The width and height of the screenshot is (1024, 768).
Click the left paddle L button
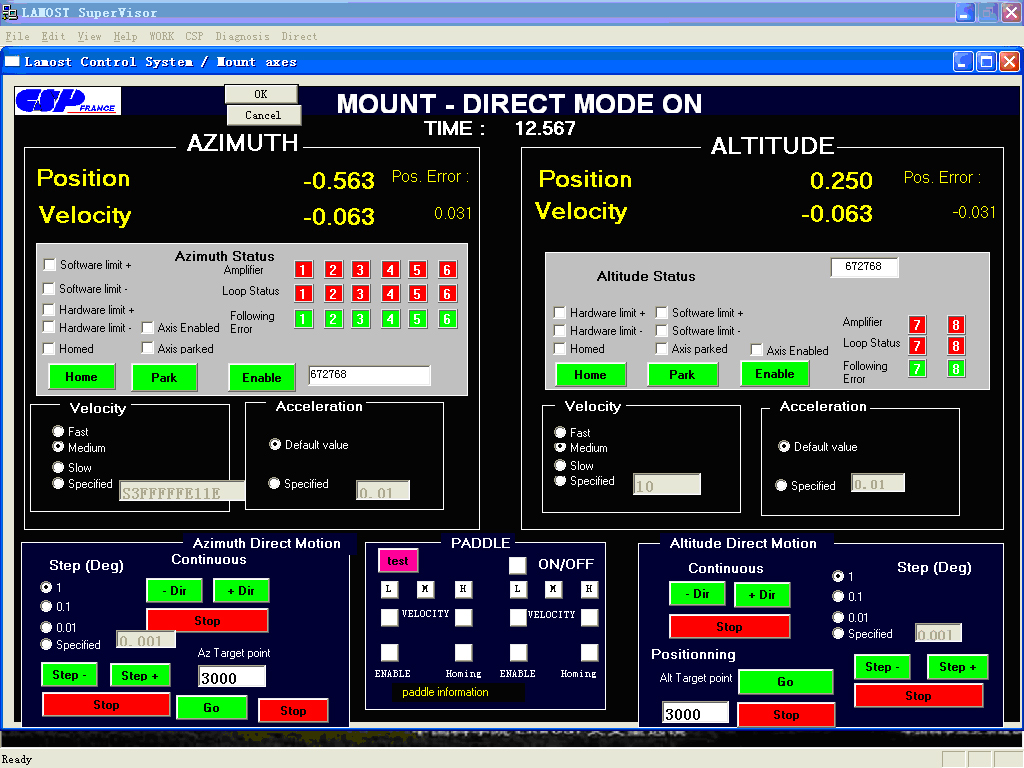(389, 589)
